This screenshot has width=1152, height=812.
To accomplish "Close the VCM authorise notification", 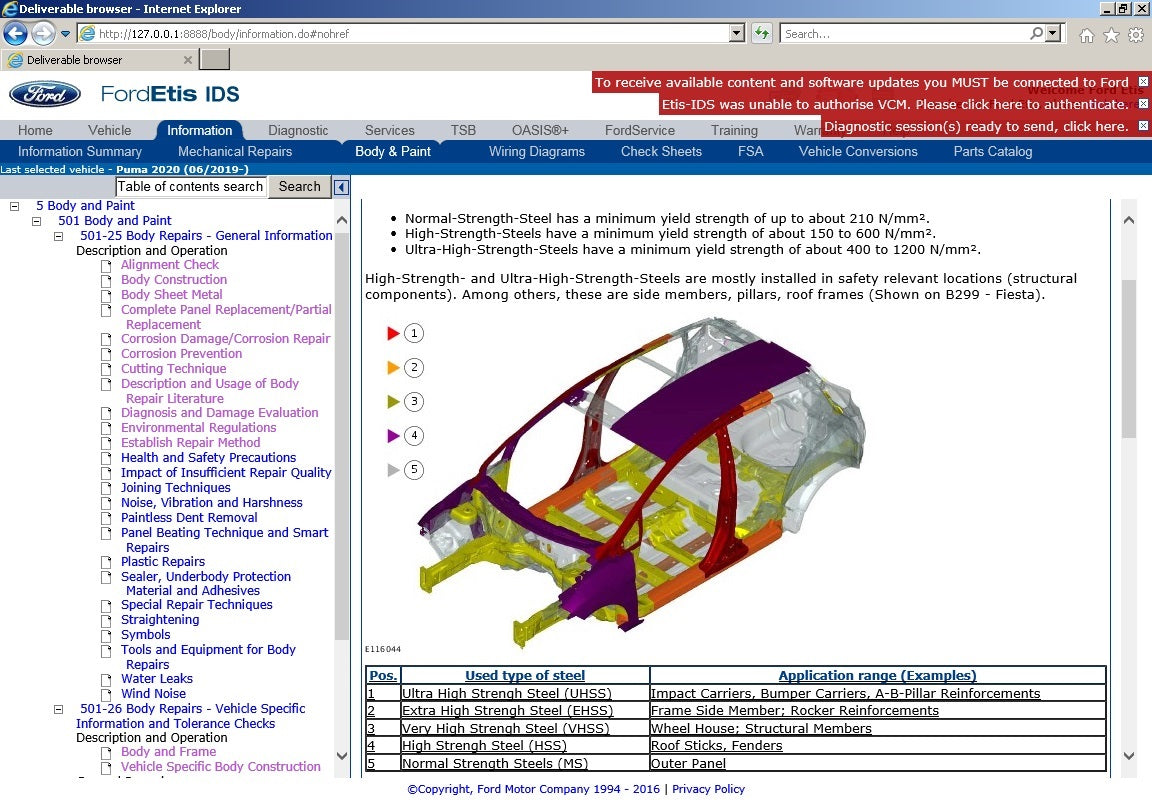I will click(1143, 104).
